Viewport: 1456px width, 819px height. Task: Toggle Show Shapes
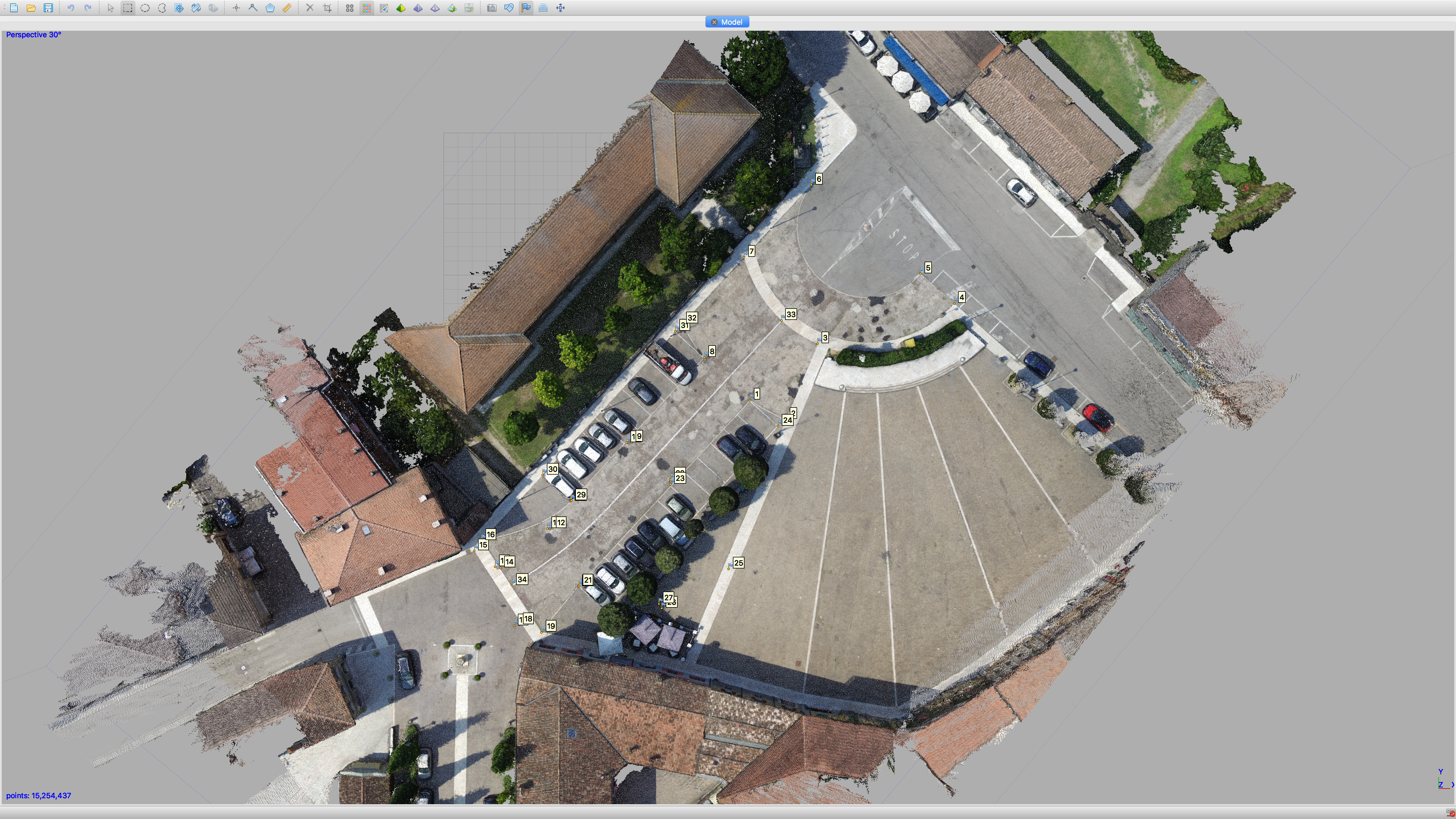click(x=509, y=8)
